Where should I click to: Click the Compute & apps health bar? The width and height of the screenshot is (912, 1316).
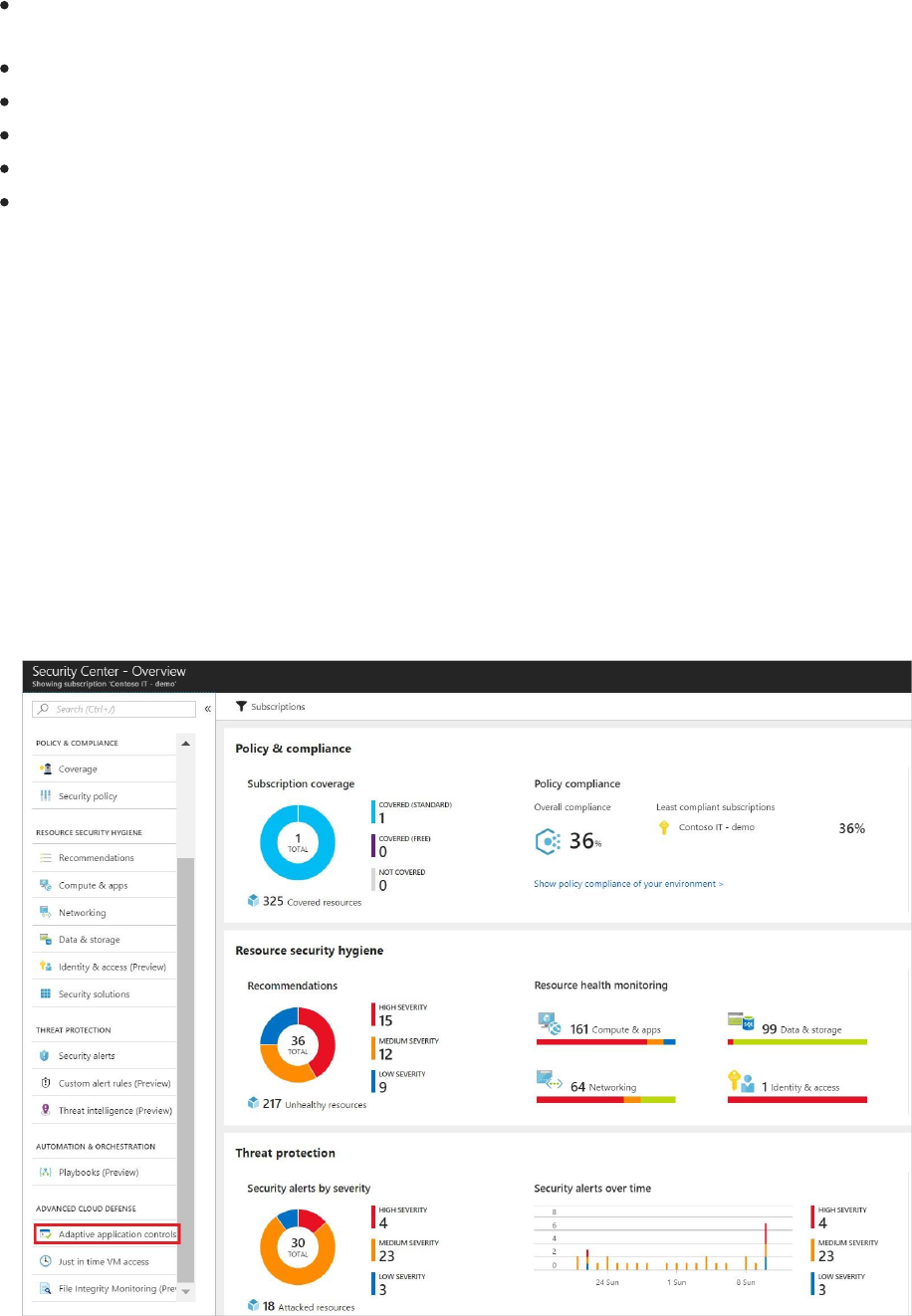[606, 1041]
